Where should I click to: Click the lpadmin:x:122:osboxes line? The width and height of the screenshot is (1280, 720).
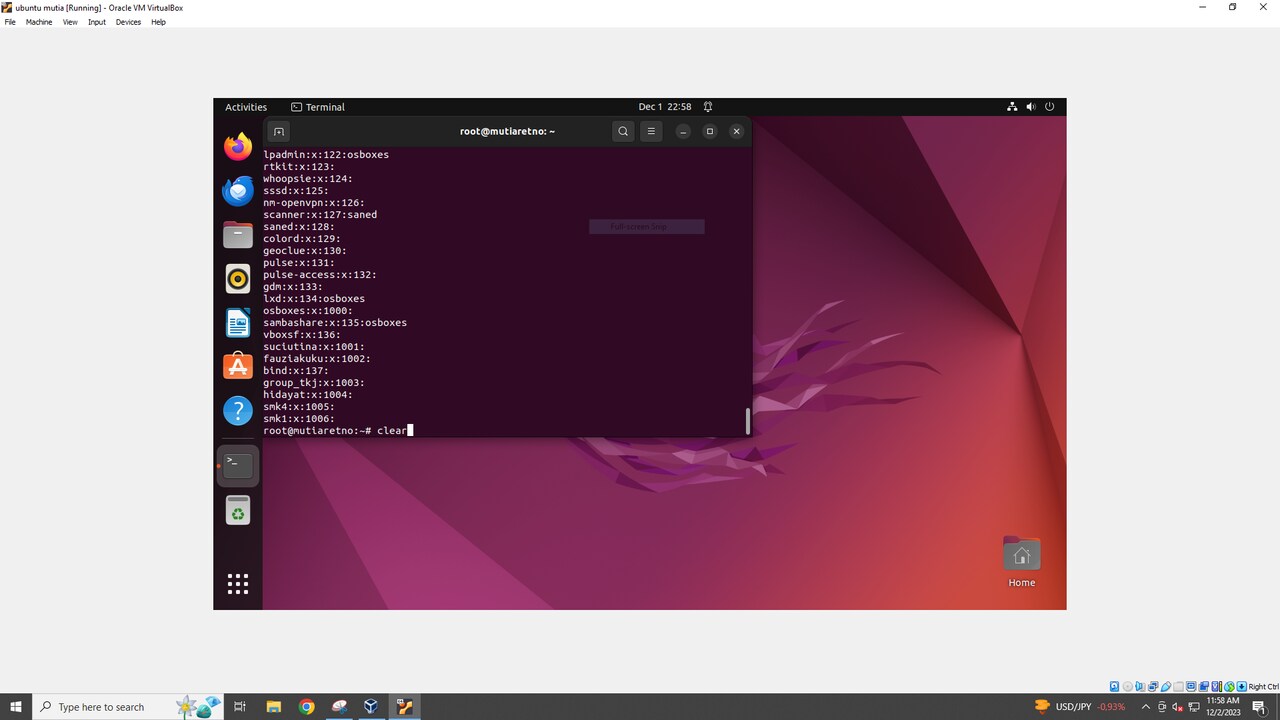click(x=326, y=155)
